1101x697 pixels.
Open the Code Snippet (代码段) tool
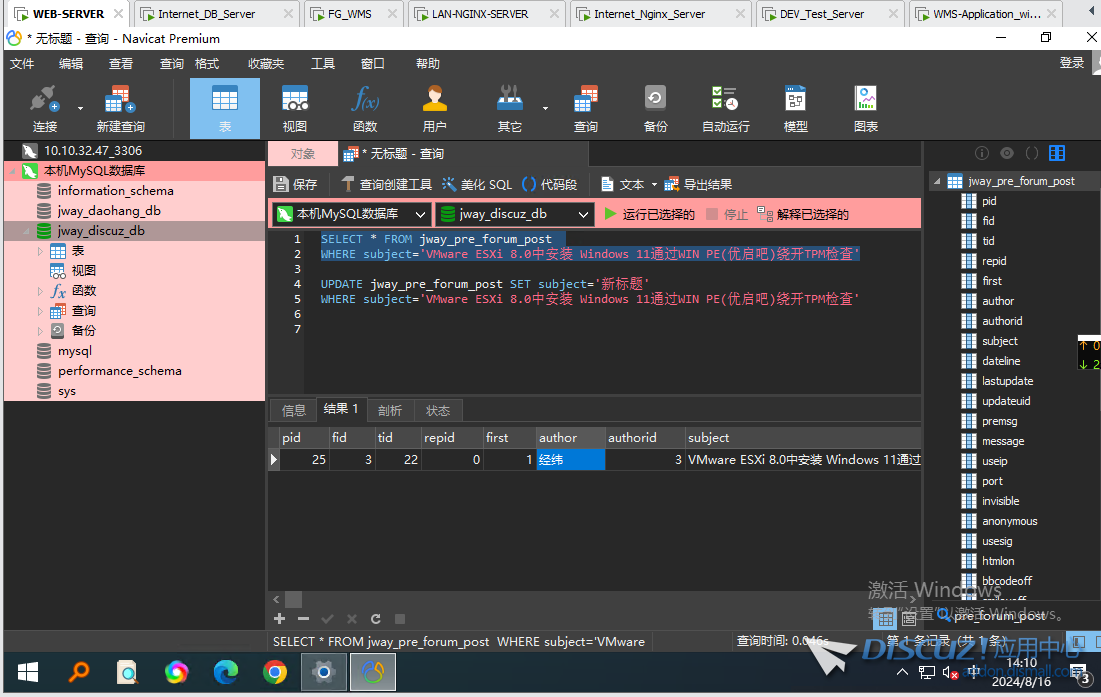550,184
